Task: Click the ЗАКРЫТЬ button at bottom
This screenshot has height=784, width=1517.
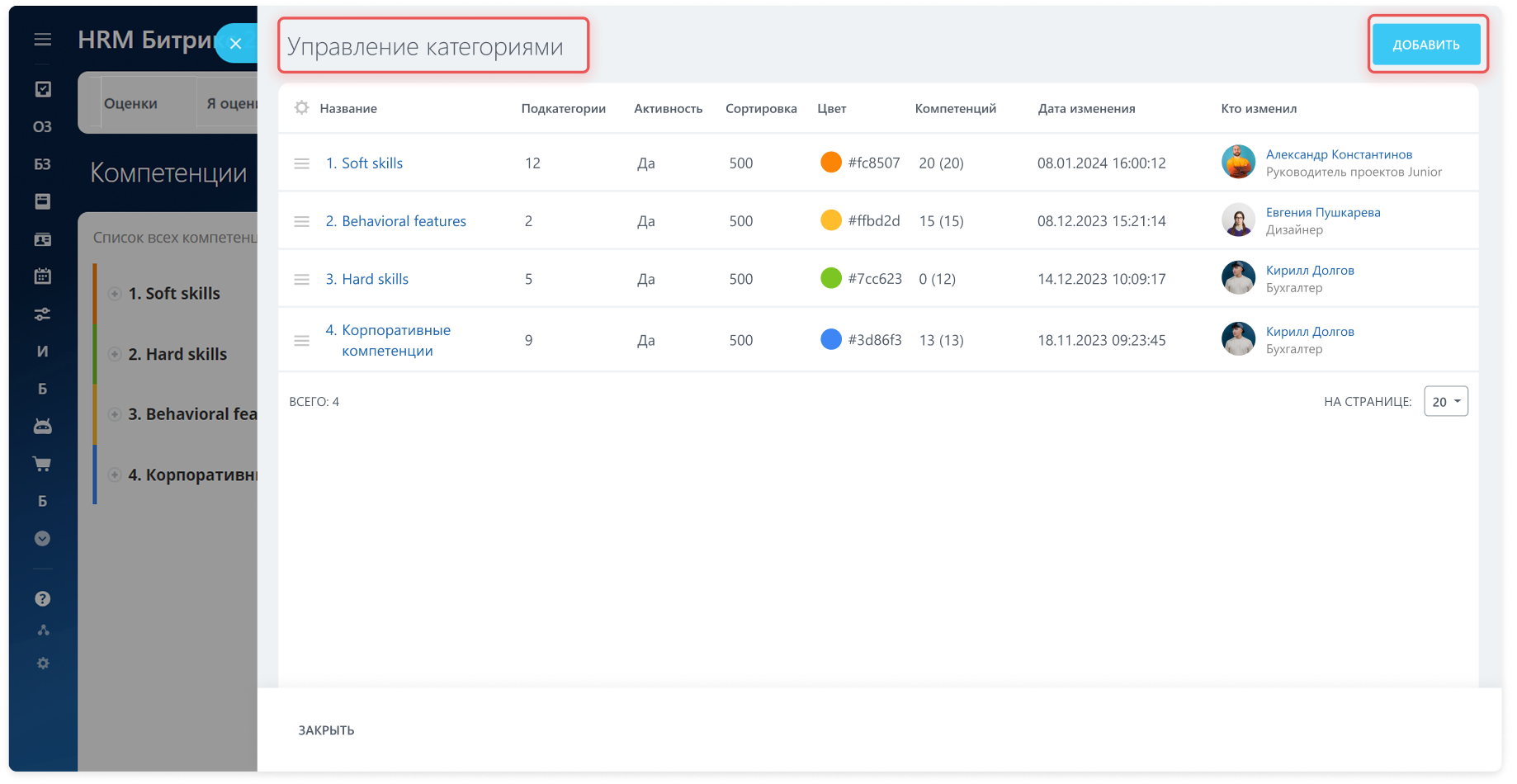Action: click(x=326, y=730)
